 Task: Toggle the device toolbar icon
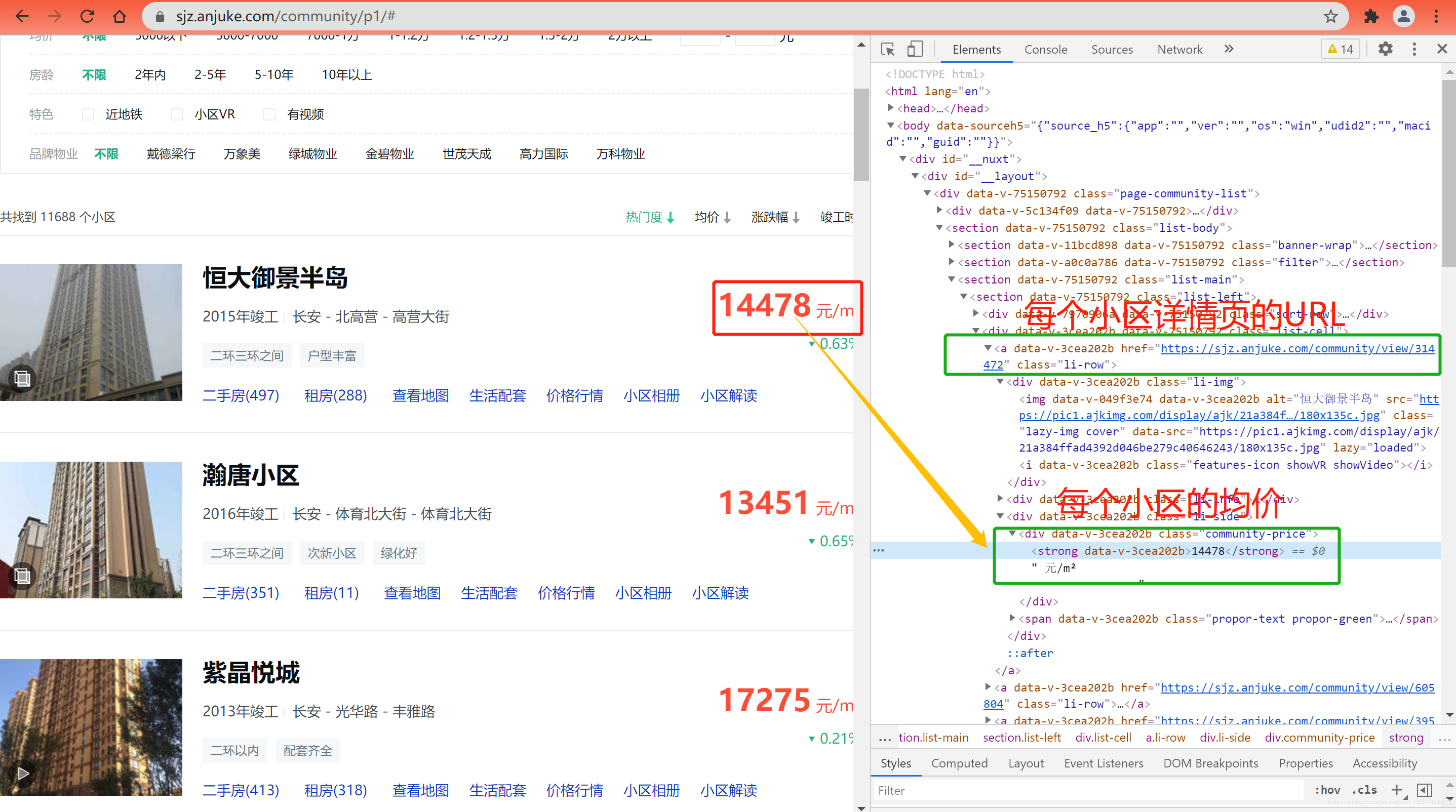pyautogui.click(x=915, y=49)
